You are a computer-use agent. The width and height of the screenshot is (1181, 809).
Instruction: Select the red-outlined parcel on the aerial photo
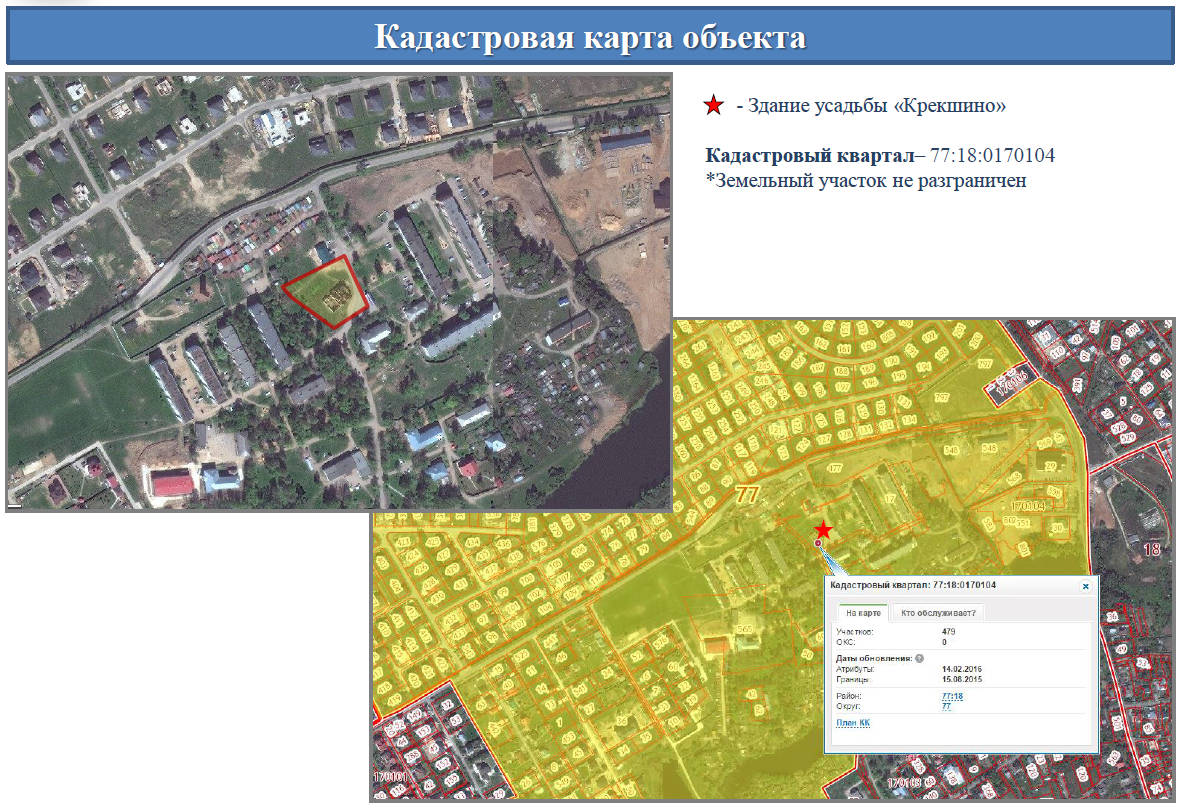coord(325,290)
